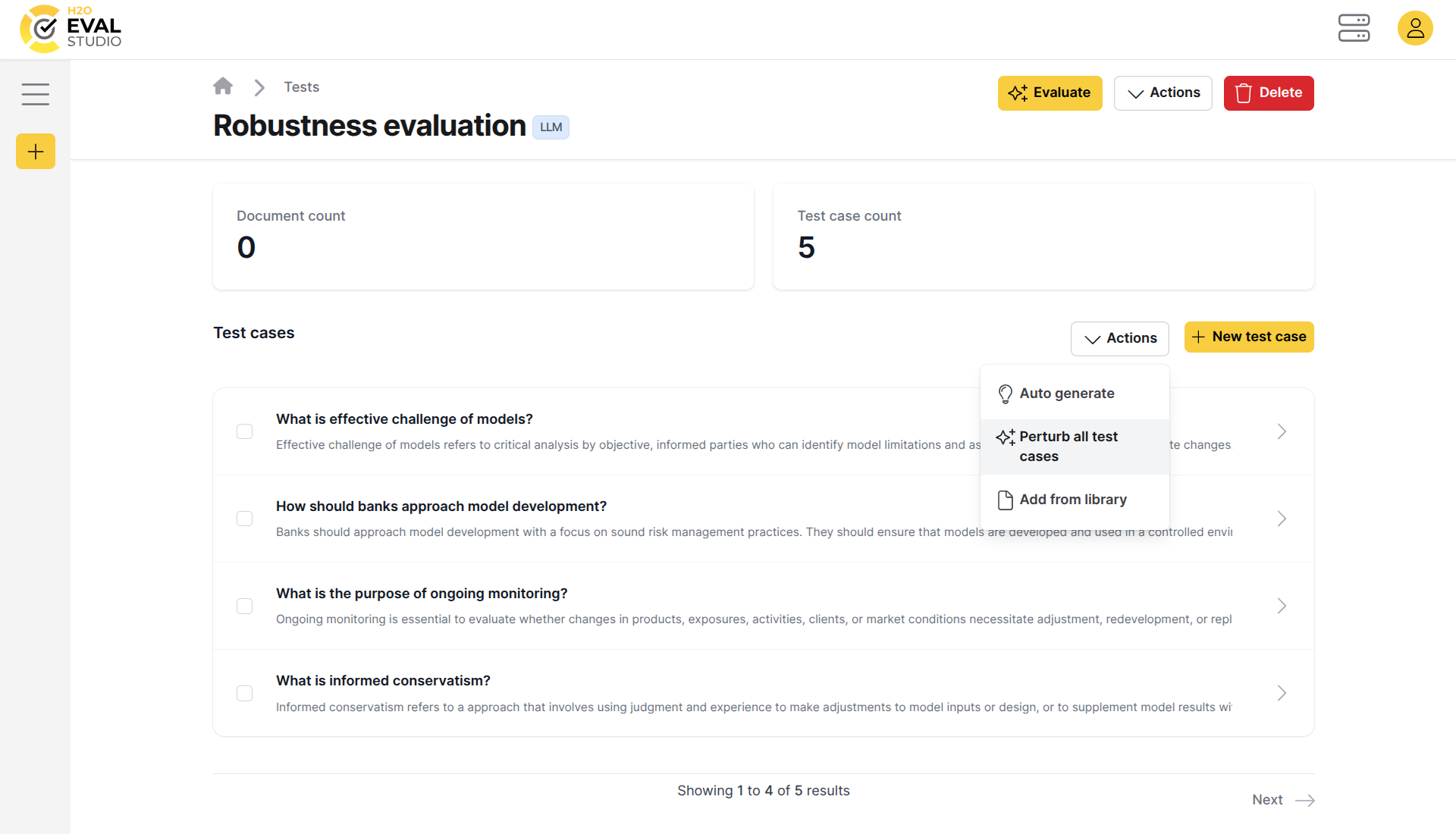The image size is (1456, 834).
Task: Expand the first test case row chevron
Action: (x=1282, y=431)
